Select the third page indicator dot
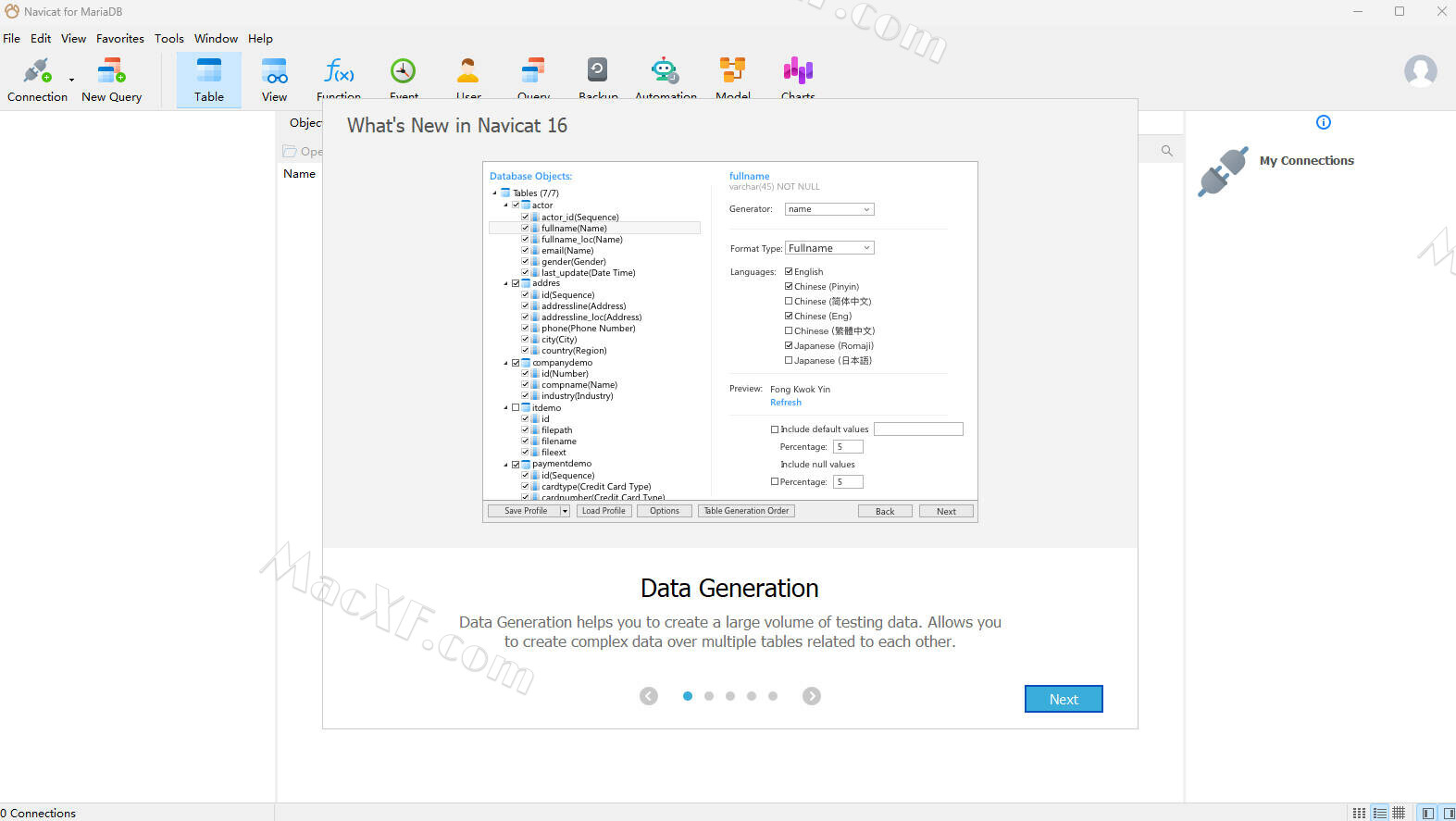 point(730,696)
